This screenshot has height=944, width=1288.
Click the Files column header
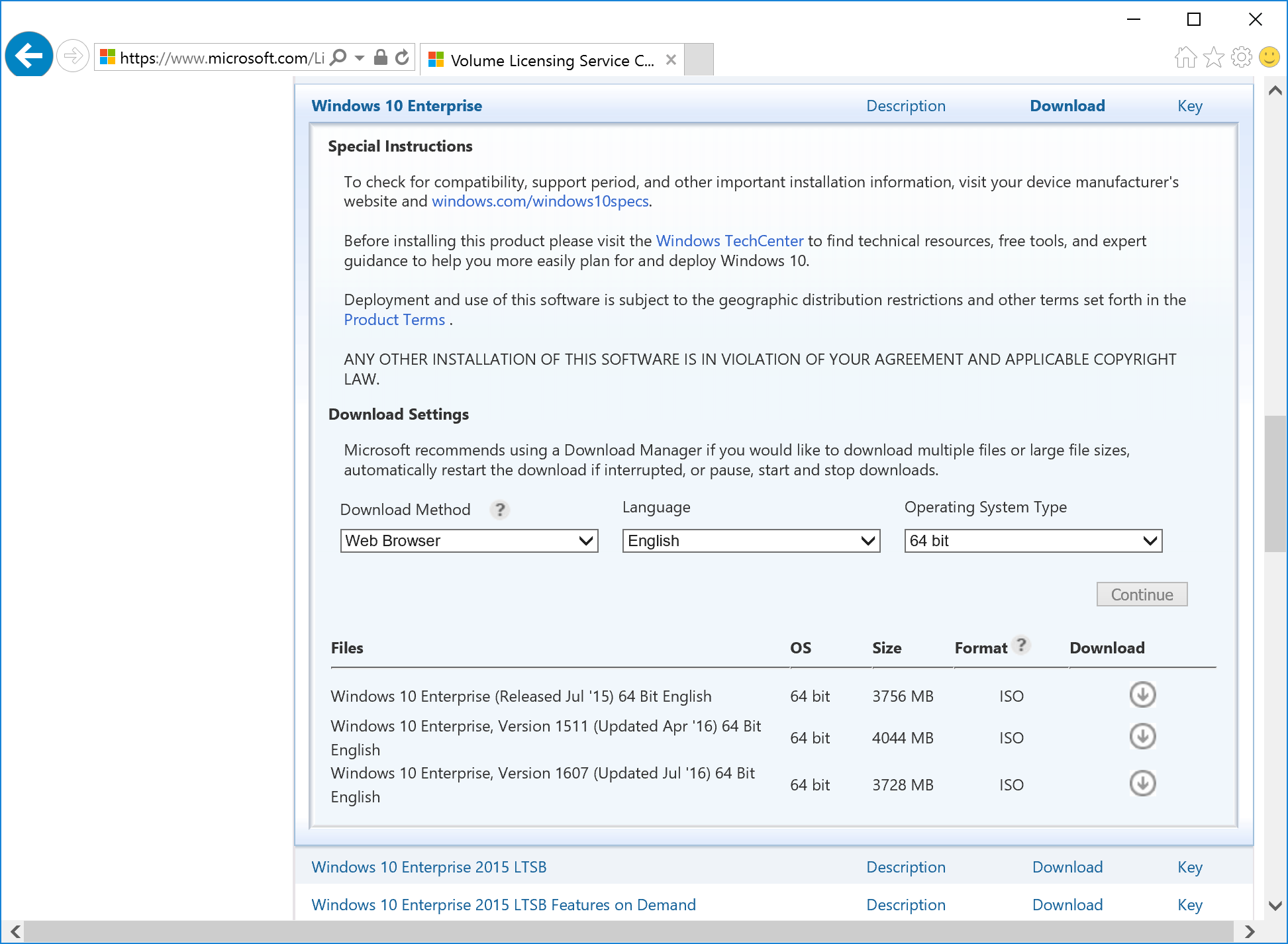(x=347, y=648)
